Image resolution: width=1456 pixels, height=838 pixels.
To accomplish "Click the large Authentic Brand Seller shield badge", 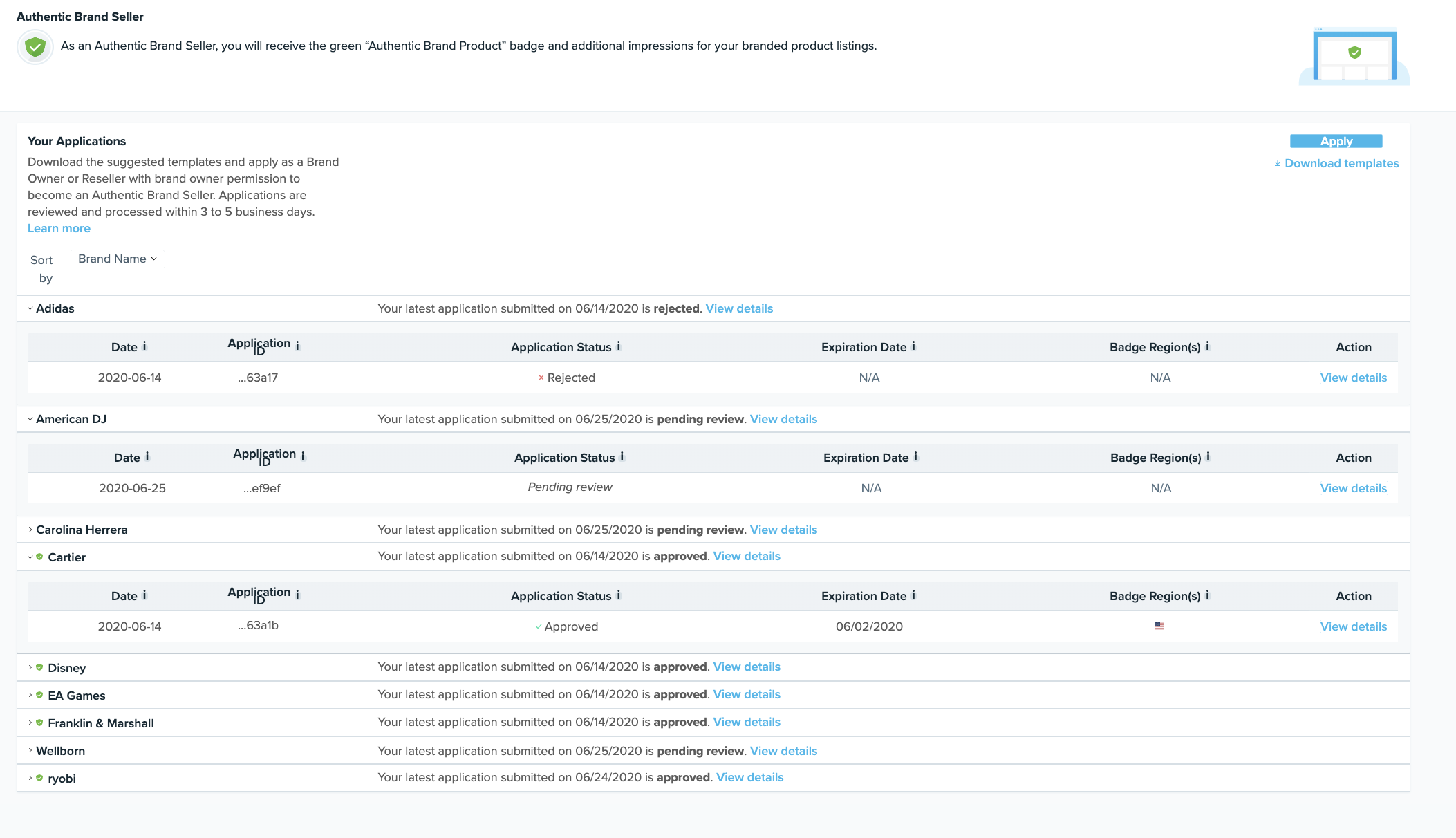I will pos(35,47).
